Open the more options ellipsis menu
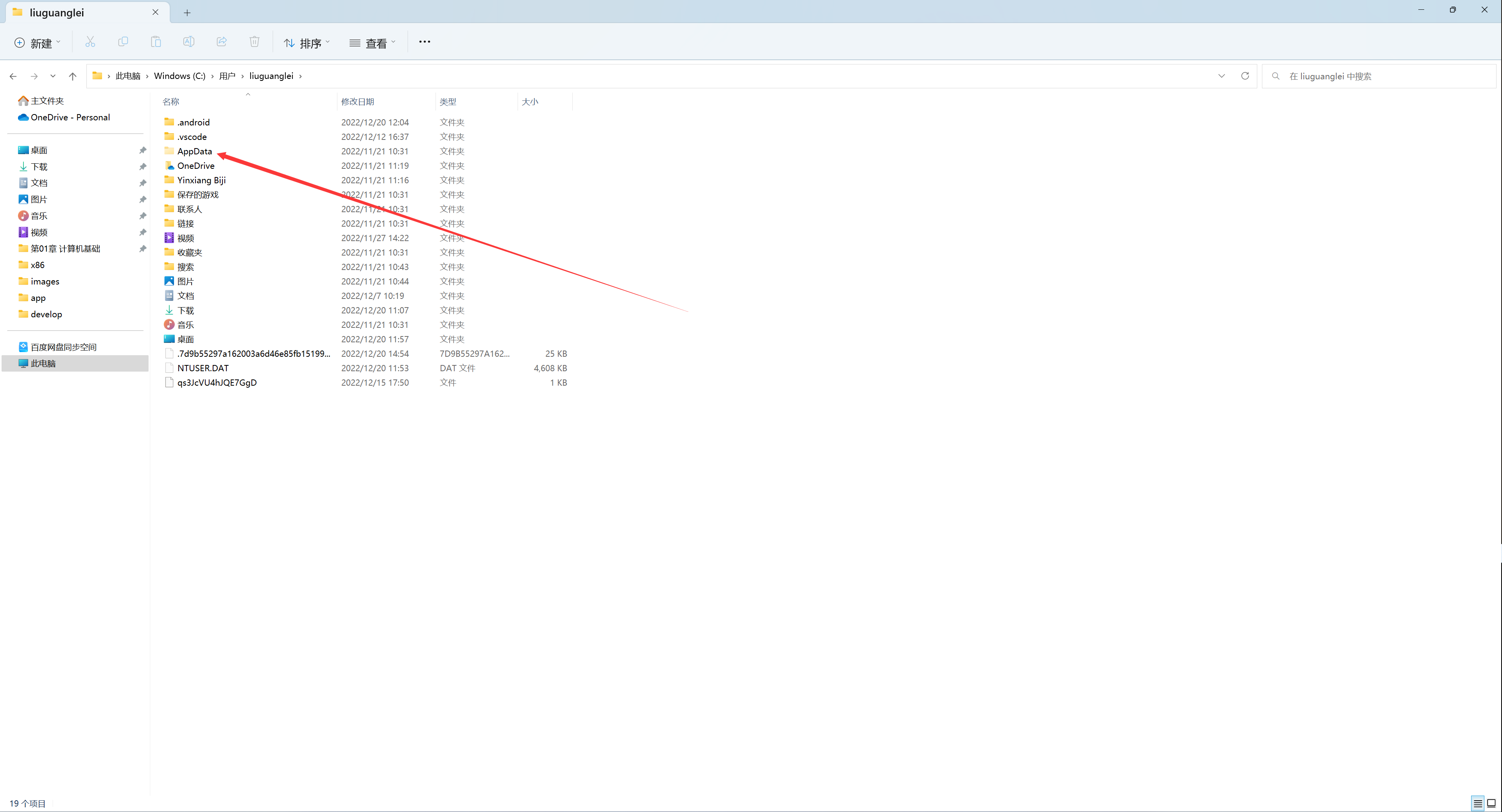The image size is (1502, 812). 425,42
